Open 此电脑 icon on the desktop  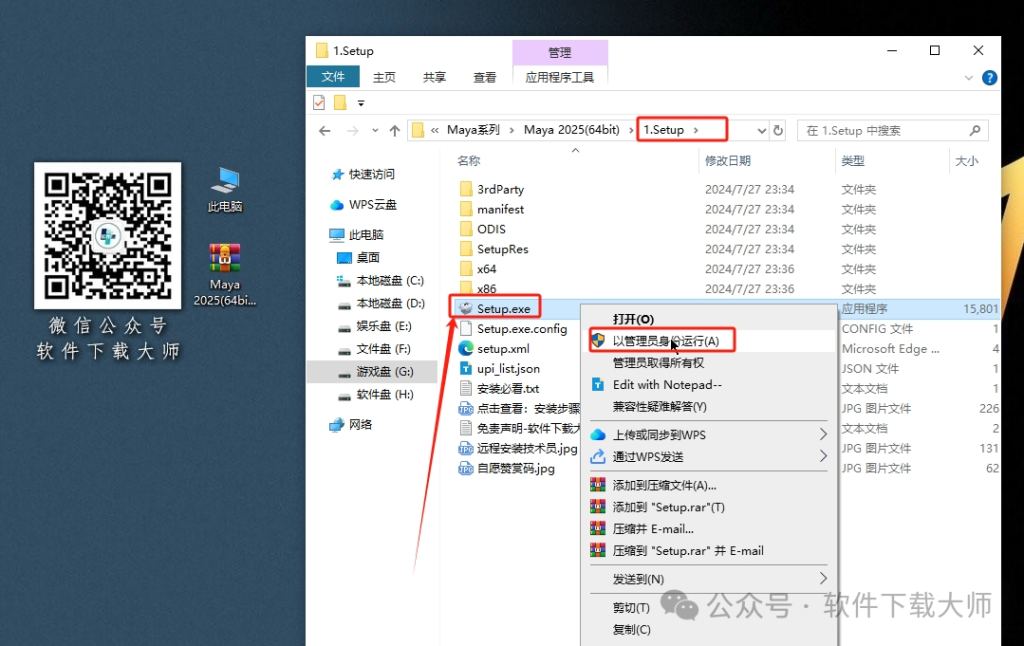click(x=224, y=180)
